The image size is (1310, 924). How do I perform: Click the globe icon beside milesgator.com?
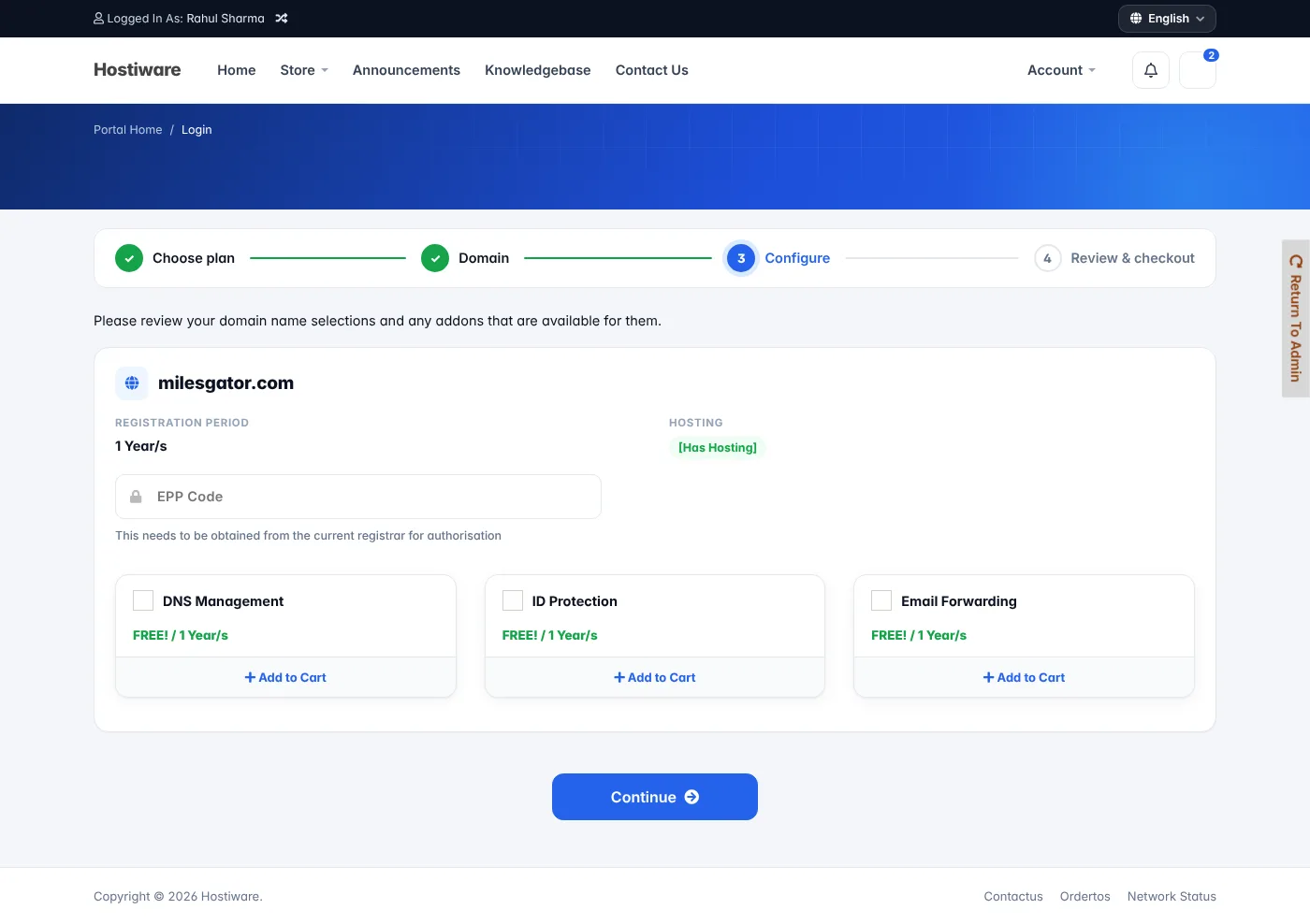click(x=132, y=383)
